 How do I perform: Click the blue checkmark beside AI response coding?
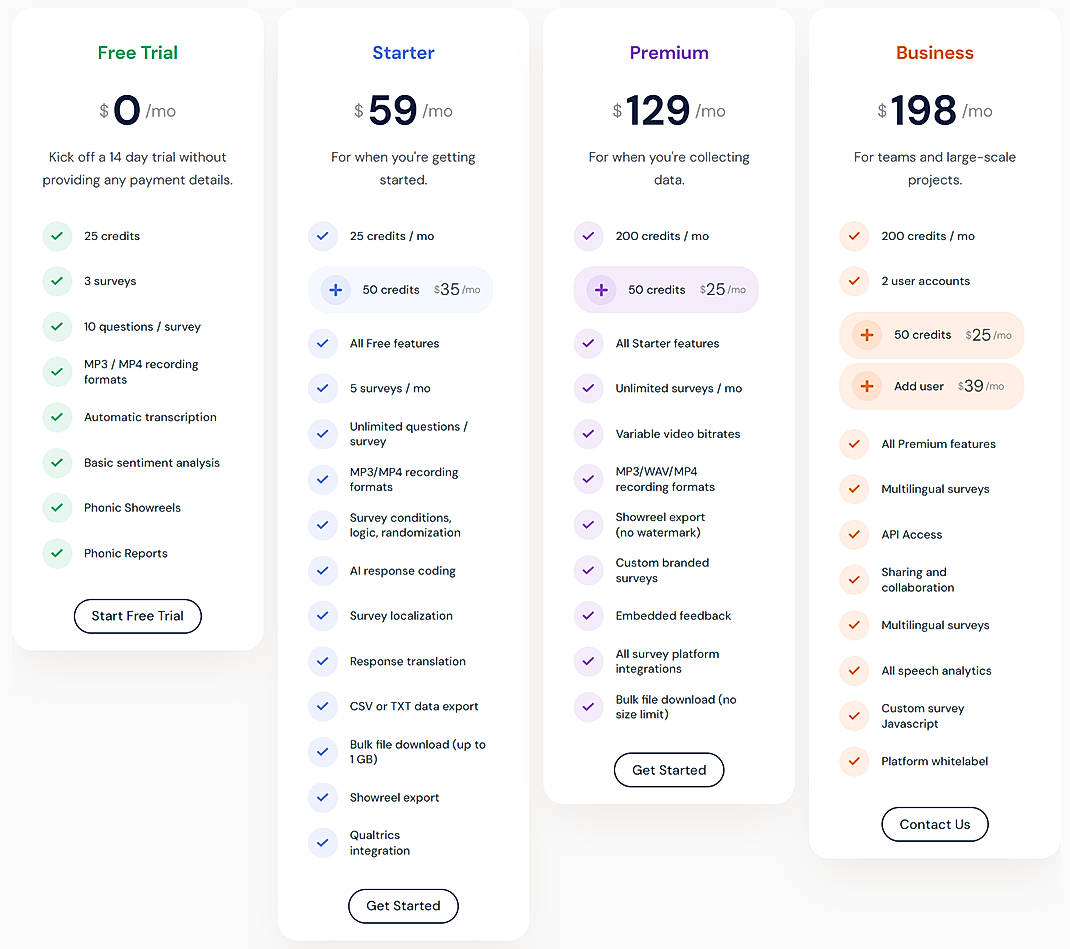pyautogui.click(x=323, y=570)
